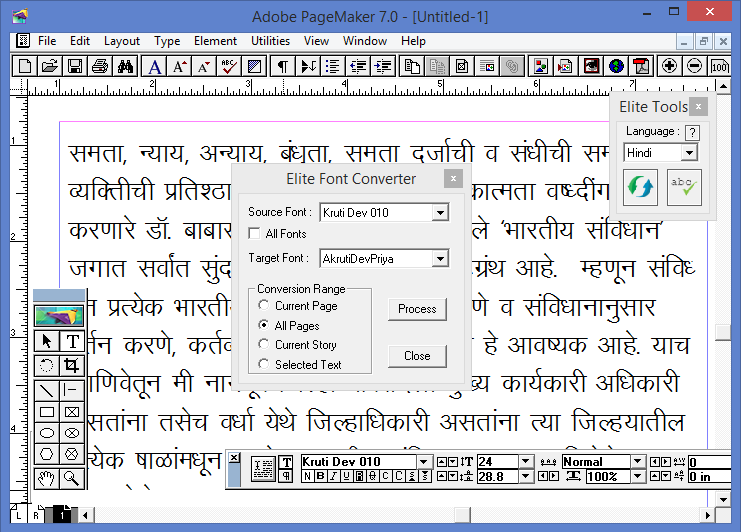Click the HTML export globe icon
741x532 pixels.
(616, 67)
